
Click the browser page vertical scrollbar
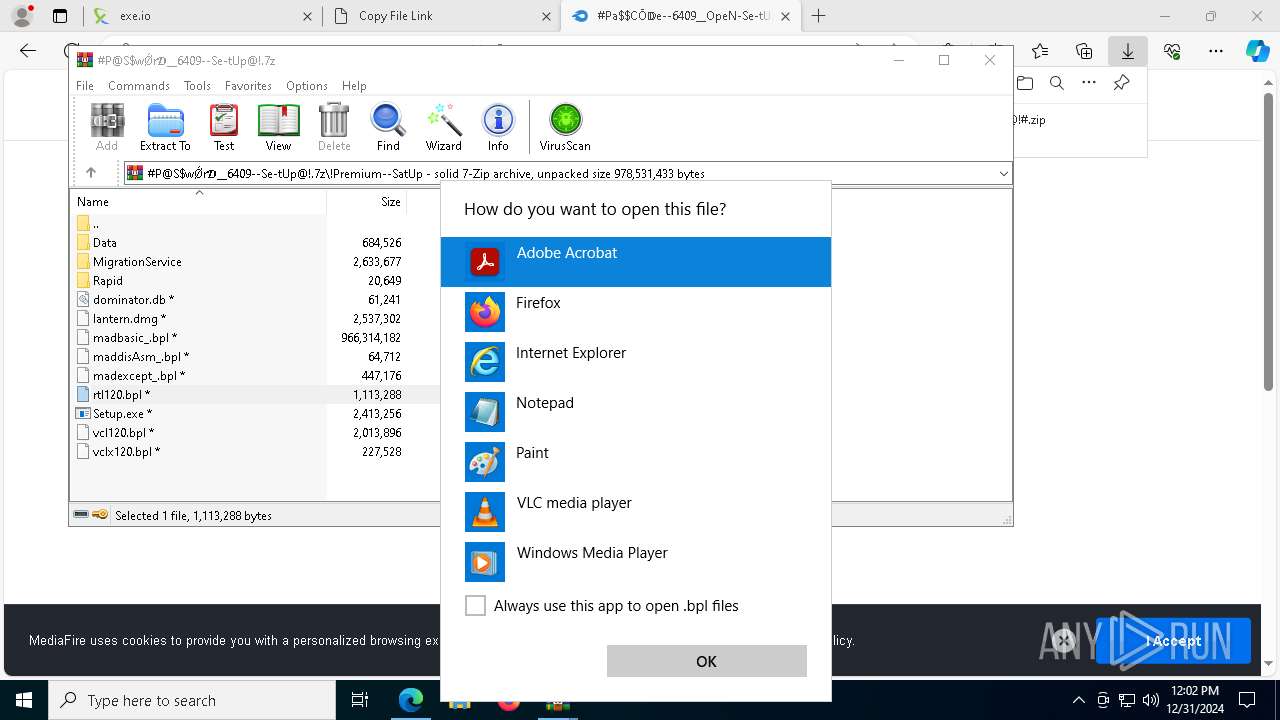(x=1269, y=240)
